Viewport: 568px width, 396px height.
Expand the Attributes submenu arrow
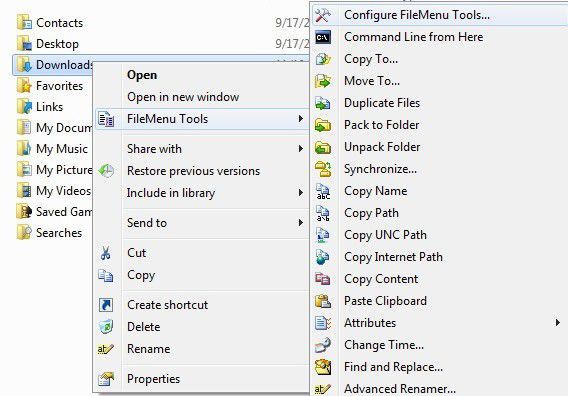pyautogui.click(x=557, y=322)
